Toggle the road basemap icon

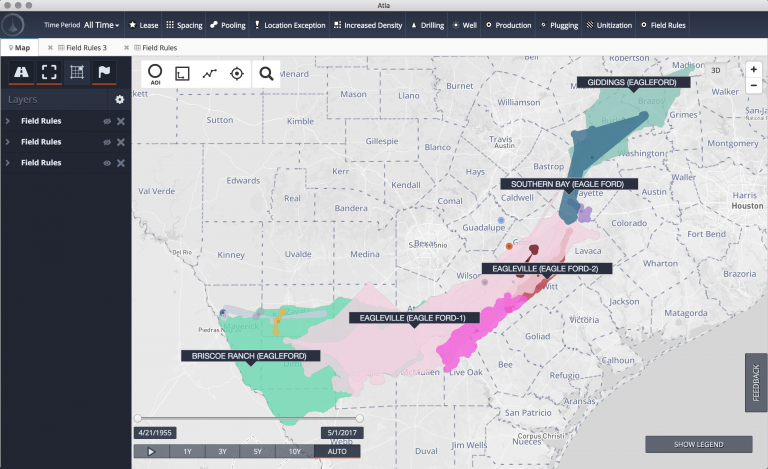pos(21,72)
